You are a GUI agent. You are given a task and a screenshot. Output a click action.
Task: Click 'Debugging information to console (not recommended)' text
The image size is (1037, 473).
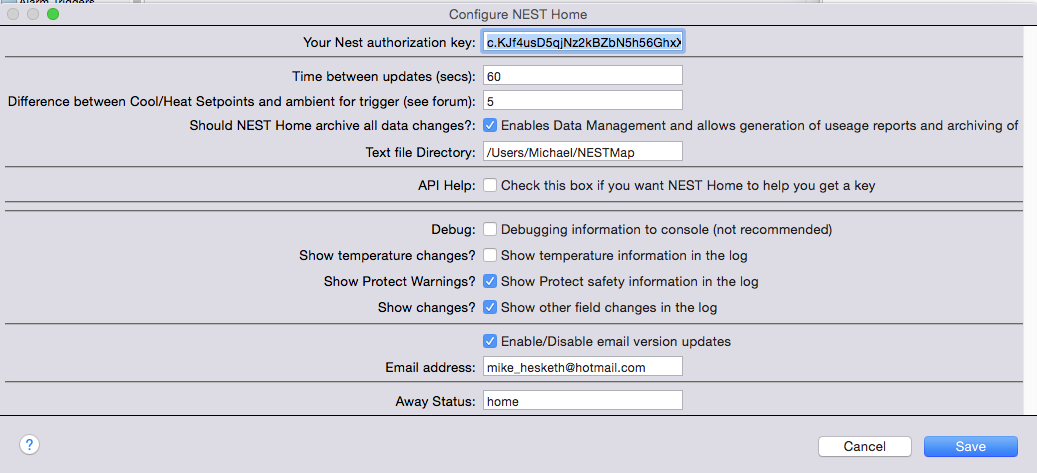pyautogui.click(x=666, y=230)
